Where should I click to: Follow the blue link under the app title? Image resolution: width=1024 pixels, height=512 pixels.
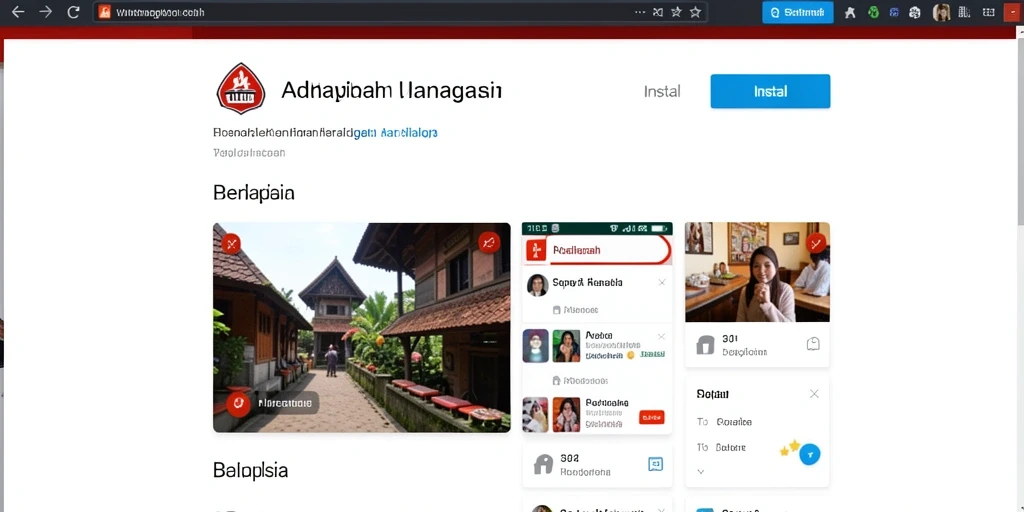click(x=395, y=133)
